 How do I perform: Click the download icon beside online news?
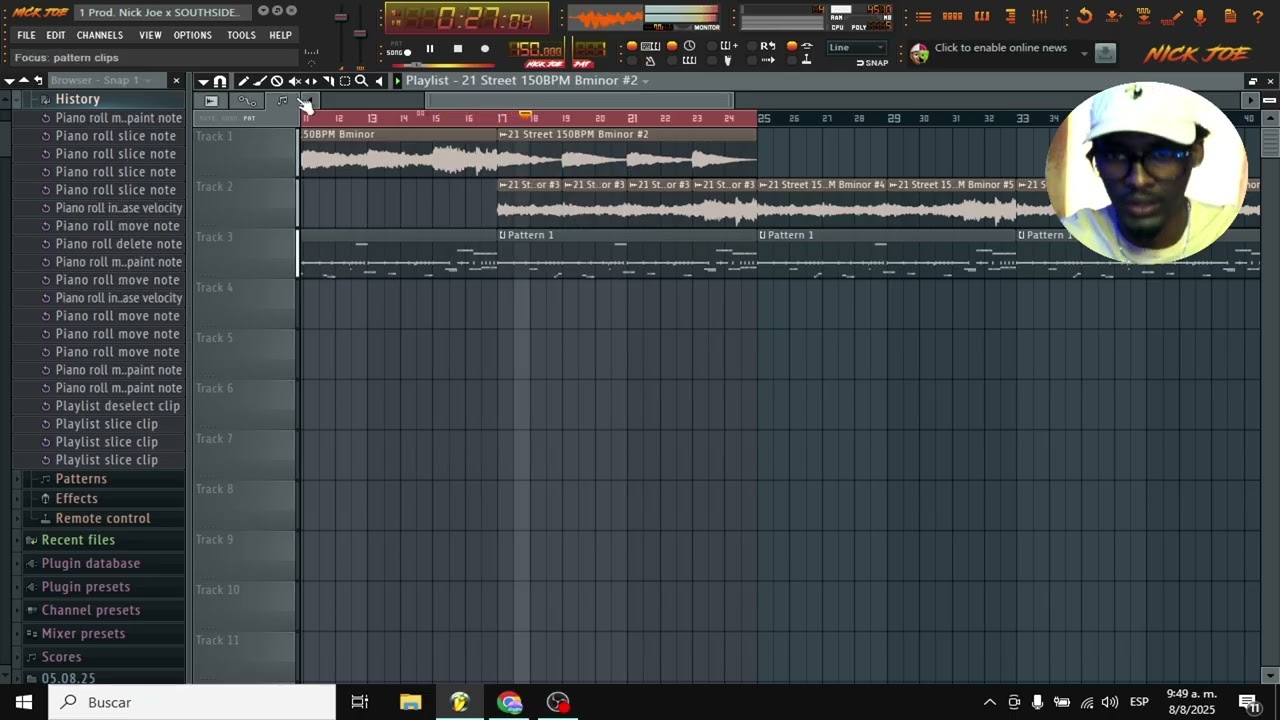click(x=1105, y=53)
